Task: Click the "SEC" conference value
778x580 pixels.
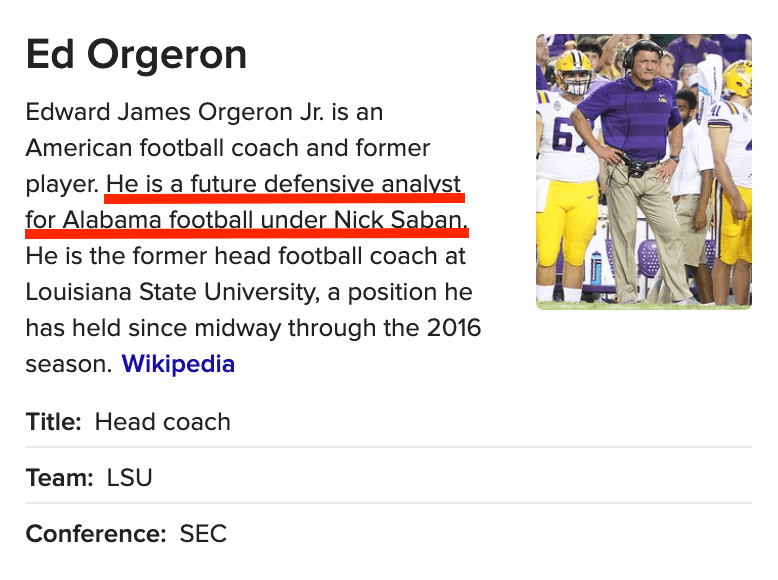Action: click(203, 534)
